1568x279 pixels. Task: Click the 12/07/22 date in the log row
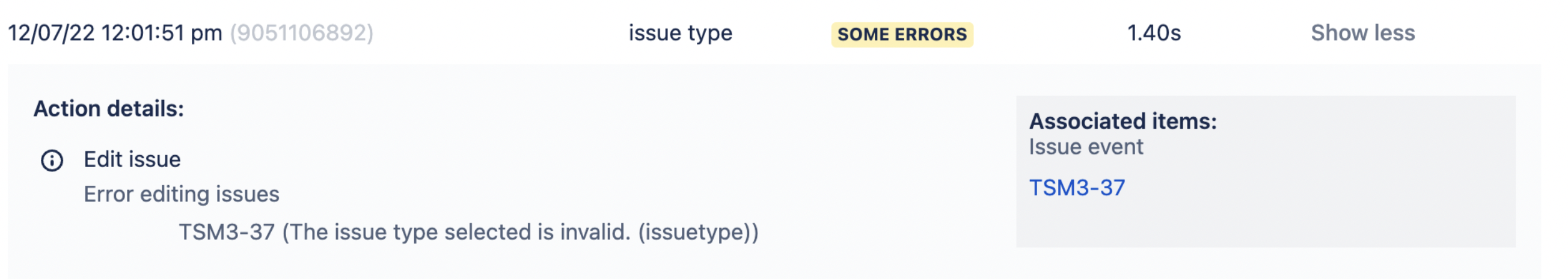[x=51, y=33]
